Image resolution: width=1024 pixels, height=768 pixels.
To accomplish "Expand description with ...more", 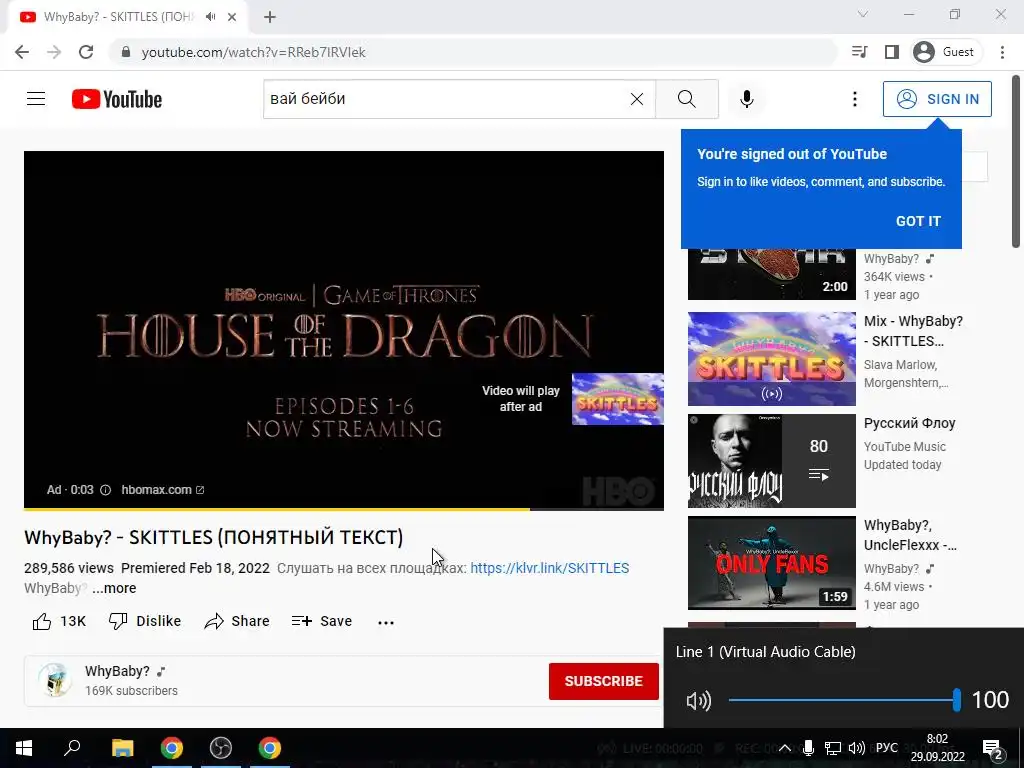I will (114, 588).
